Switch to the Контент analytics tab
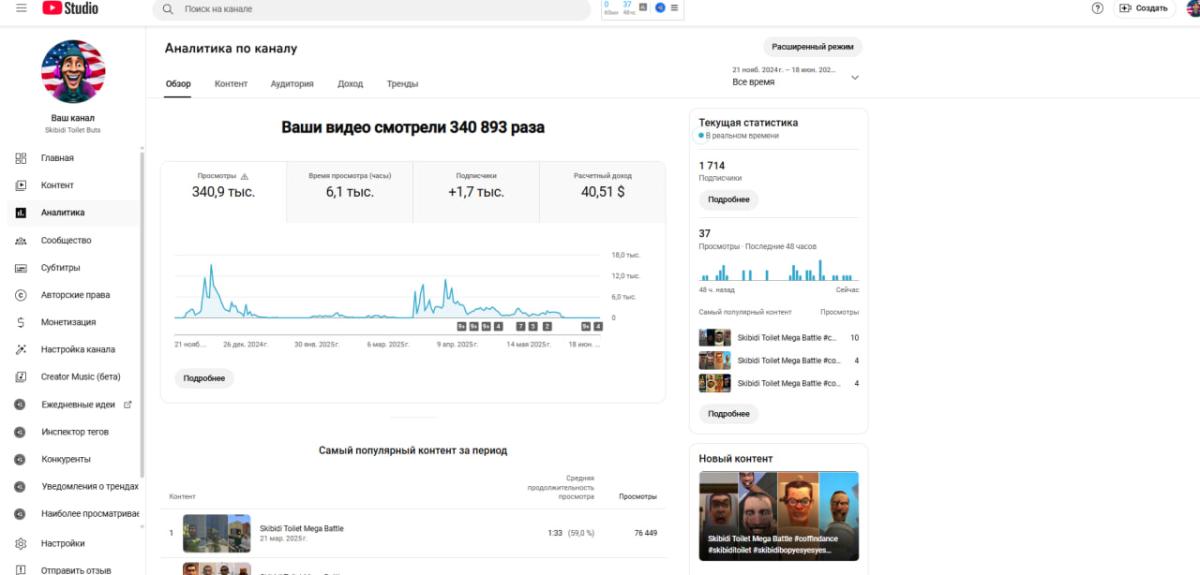1200x575 pixels. click(231, 85)
